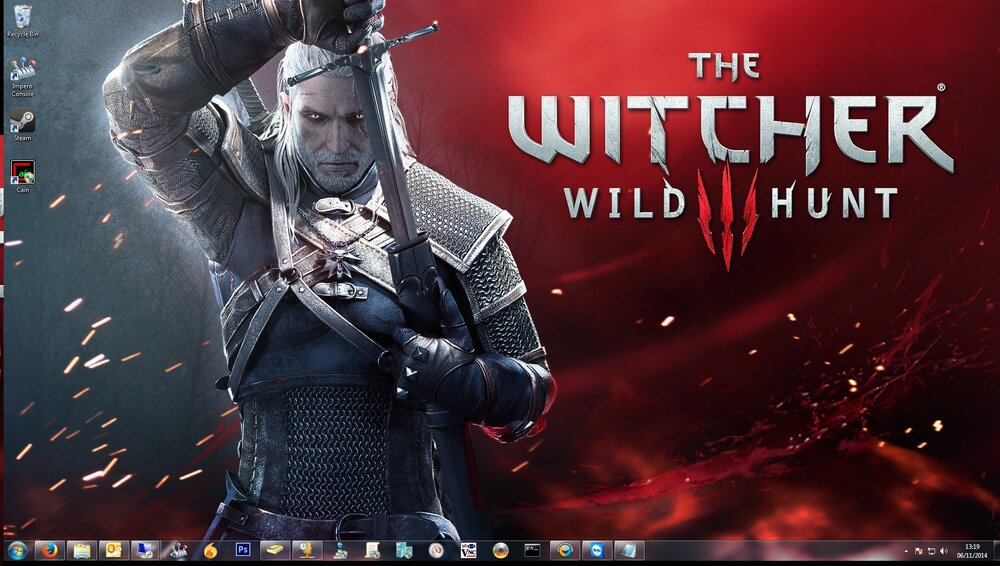Open the orange-blue circular taskbar app
The image size is (1000, 566).
tap(565, 550)
